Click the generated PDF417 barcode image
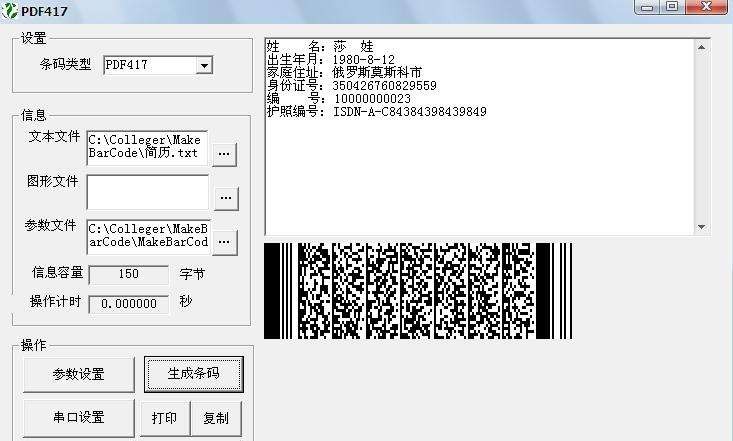The width and height of the screenshot is (733, 441). 418,291
